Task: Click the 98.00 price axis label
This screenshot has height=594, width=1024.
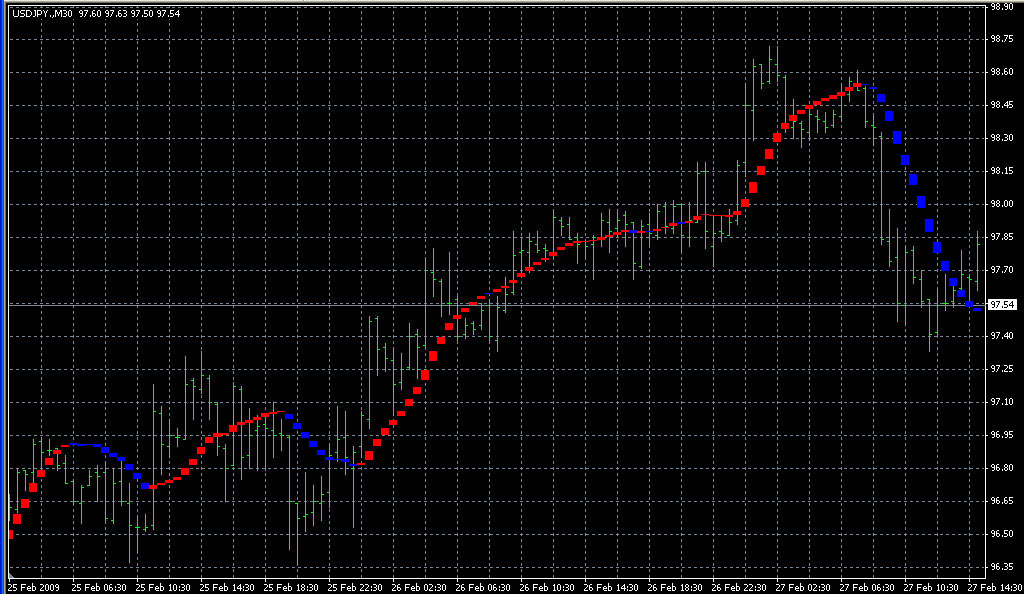Action: 1002,204
